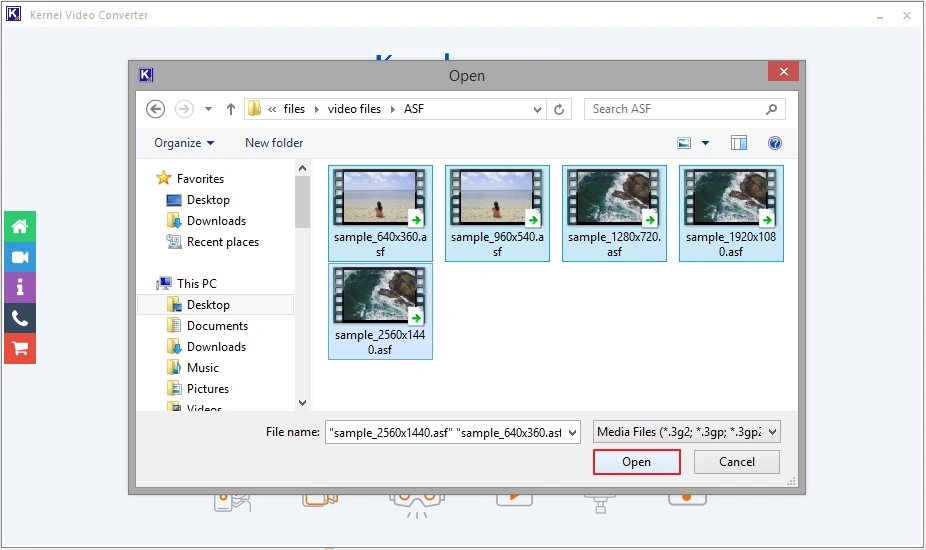Expand the address bar path dropdown
This screenshot has height=550, width=926.
click(x=537, y=109)
